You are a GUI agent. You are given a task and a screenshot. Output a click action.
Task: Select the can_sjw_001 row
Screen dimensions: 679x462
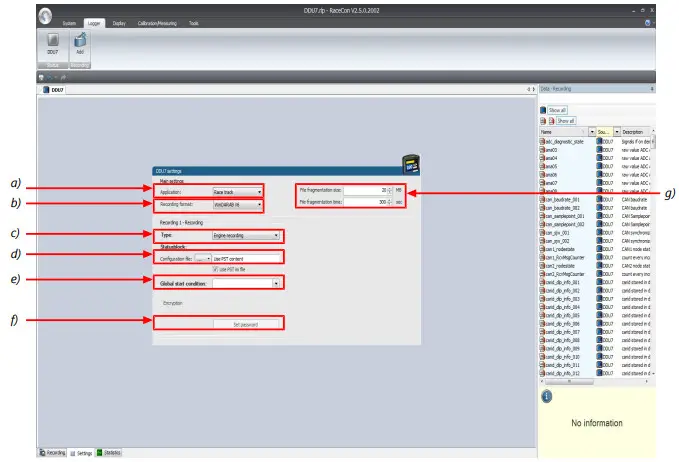595,233
